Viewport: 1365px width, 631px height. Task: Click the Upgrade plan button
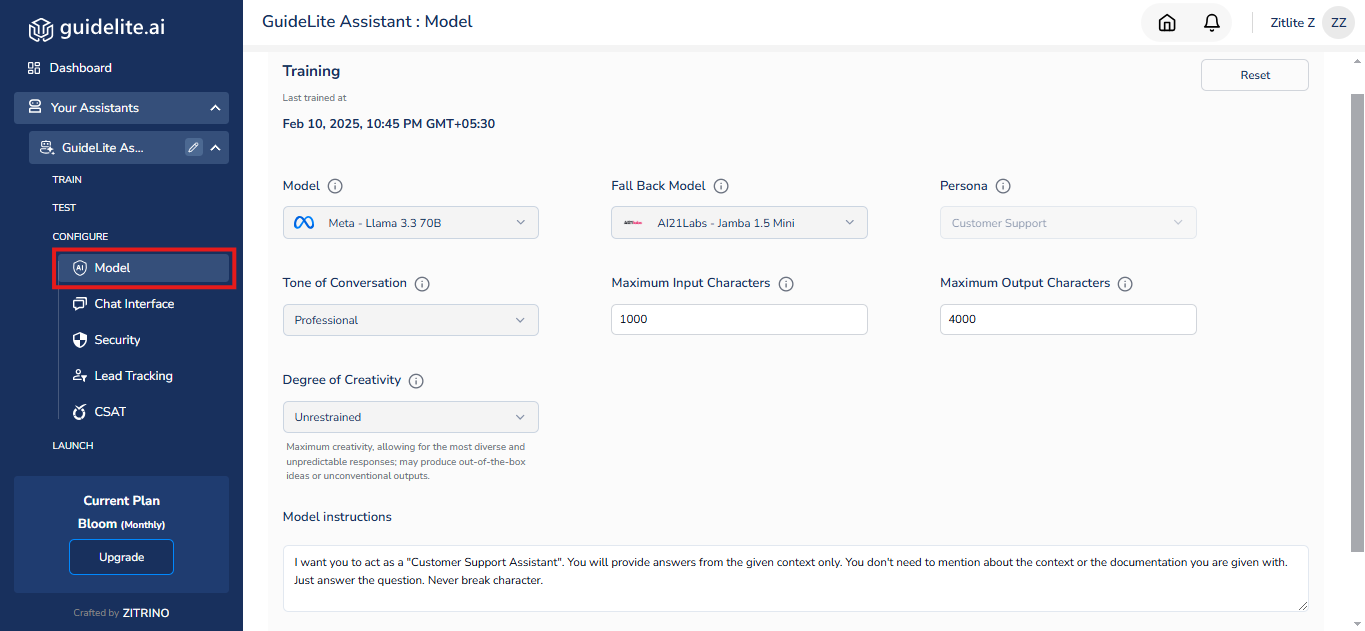coord(121,557)
